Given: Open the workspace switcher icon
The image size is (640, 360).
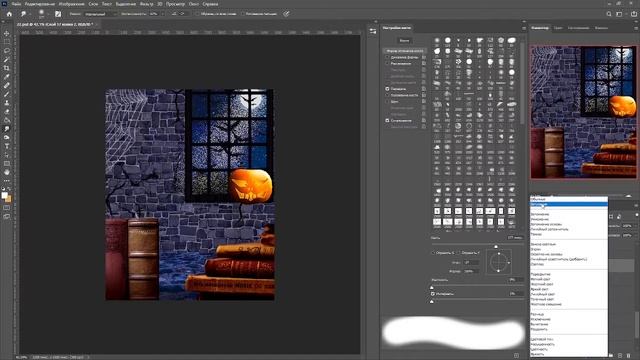Looking at the screenshot, I should (x=620, y=14).
